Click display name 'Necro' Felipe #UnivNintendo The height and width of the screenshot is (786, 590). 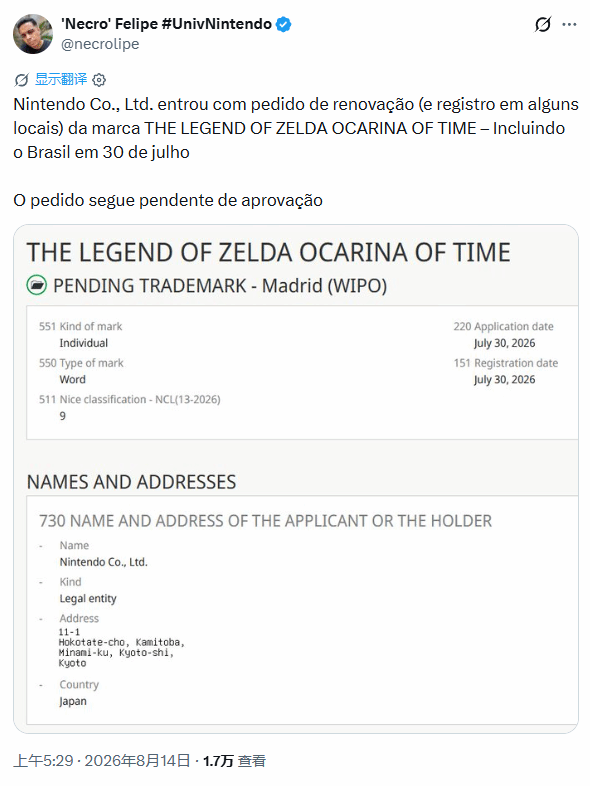[166, 24]
